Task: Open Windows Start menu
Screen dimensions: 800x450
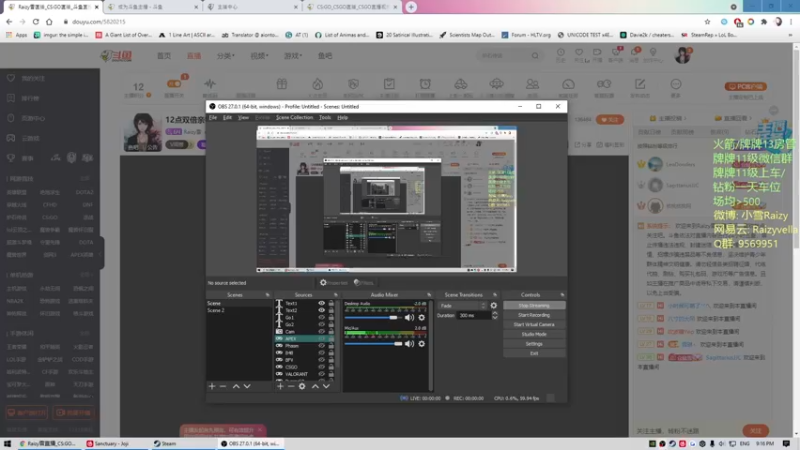Action: click(7, 444)
